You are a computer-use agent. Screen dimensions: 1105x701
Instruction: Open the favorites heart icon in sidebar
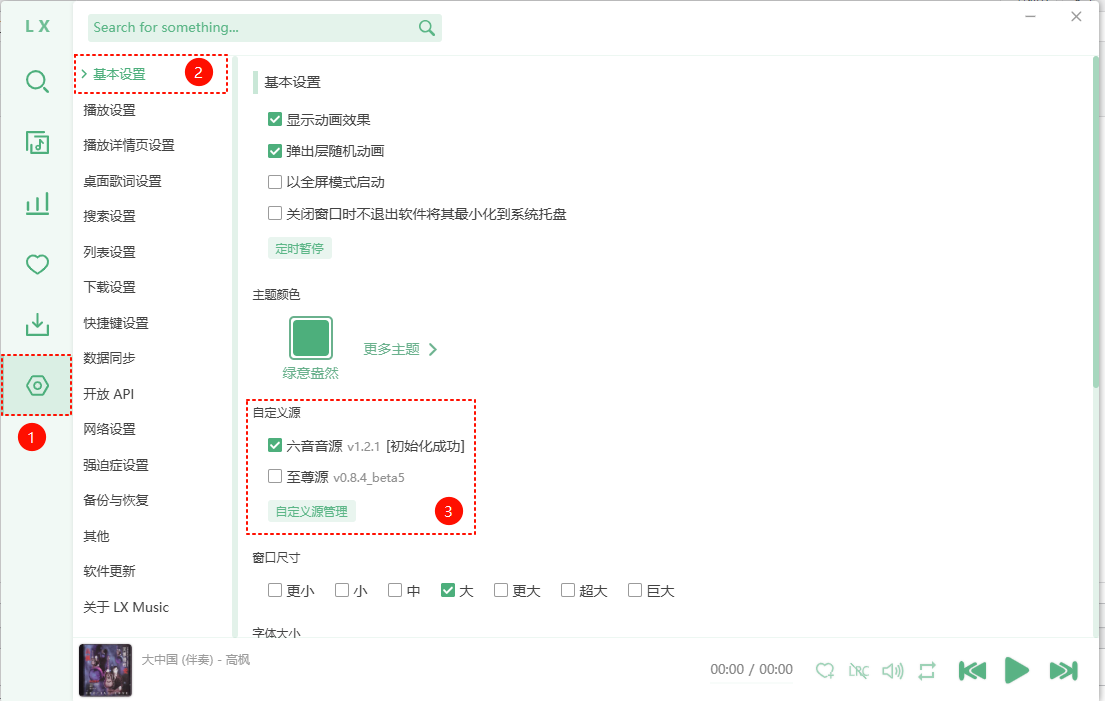(37, 265)
